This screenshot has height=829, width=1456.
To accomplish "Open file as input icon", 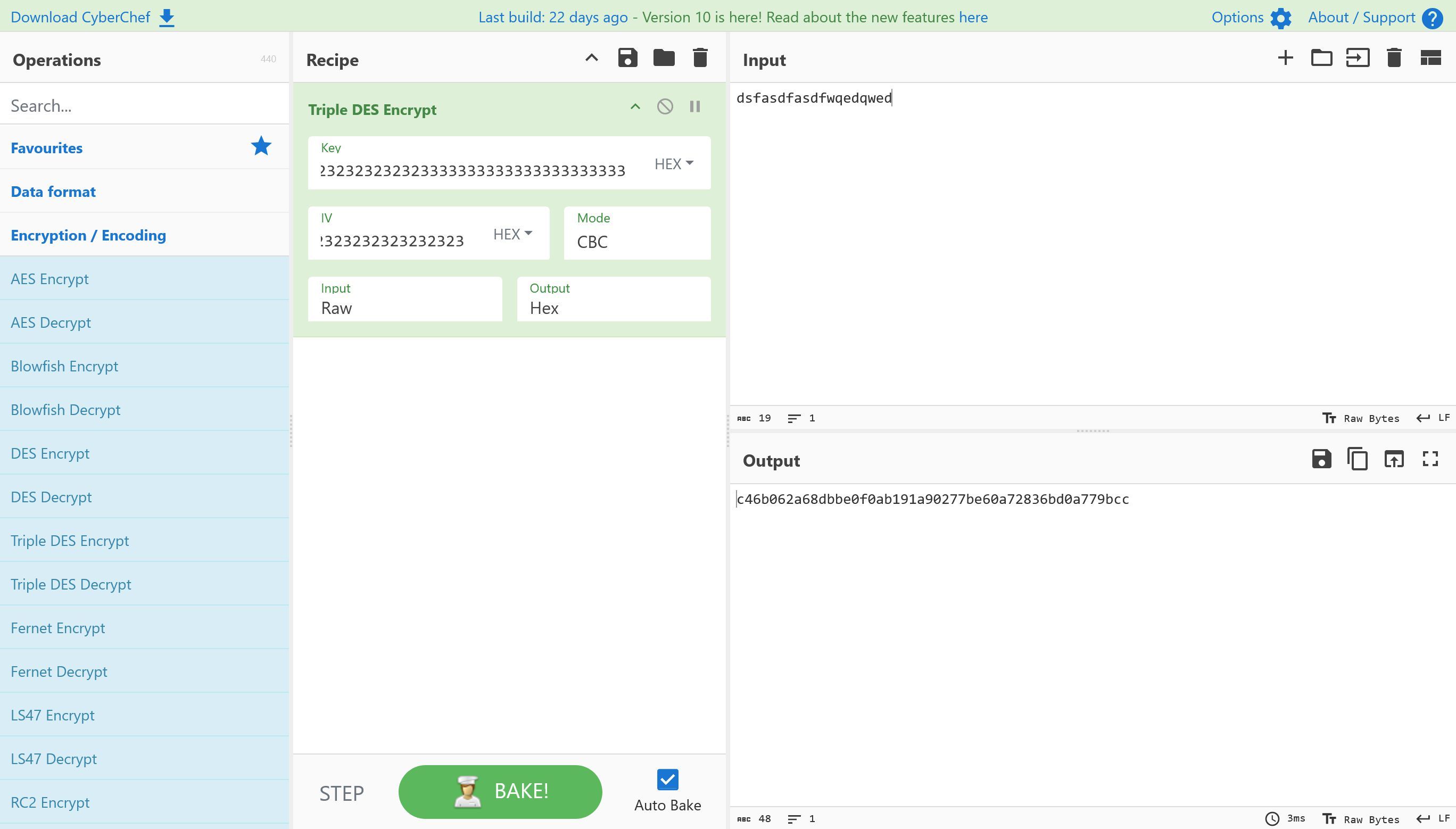I will [1358, 57].
